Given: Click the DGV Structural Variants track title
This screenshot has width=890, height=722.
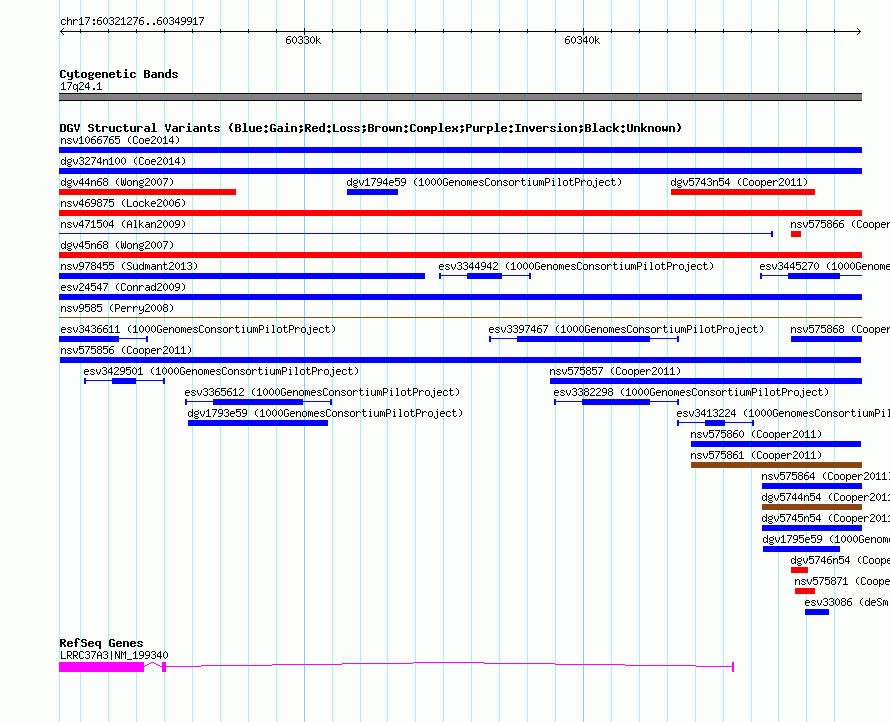Looking at the screenshot, I should (x=371, y=128).
